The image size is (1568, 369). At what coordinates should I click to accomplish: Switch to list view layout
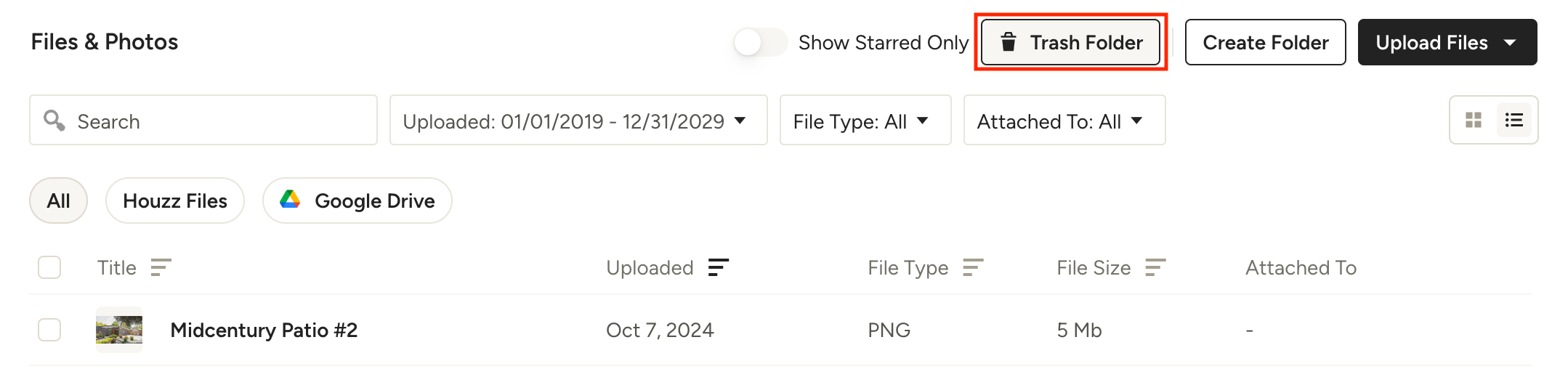1514,121
